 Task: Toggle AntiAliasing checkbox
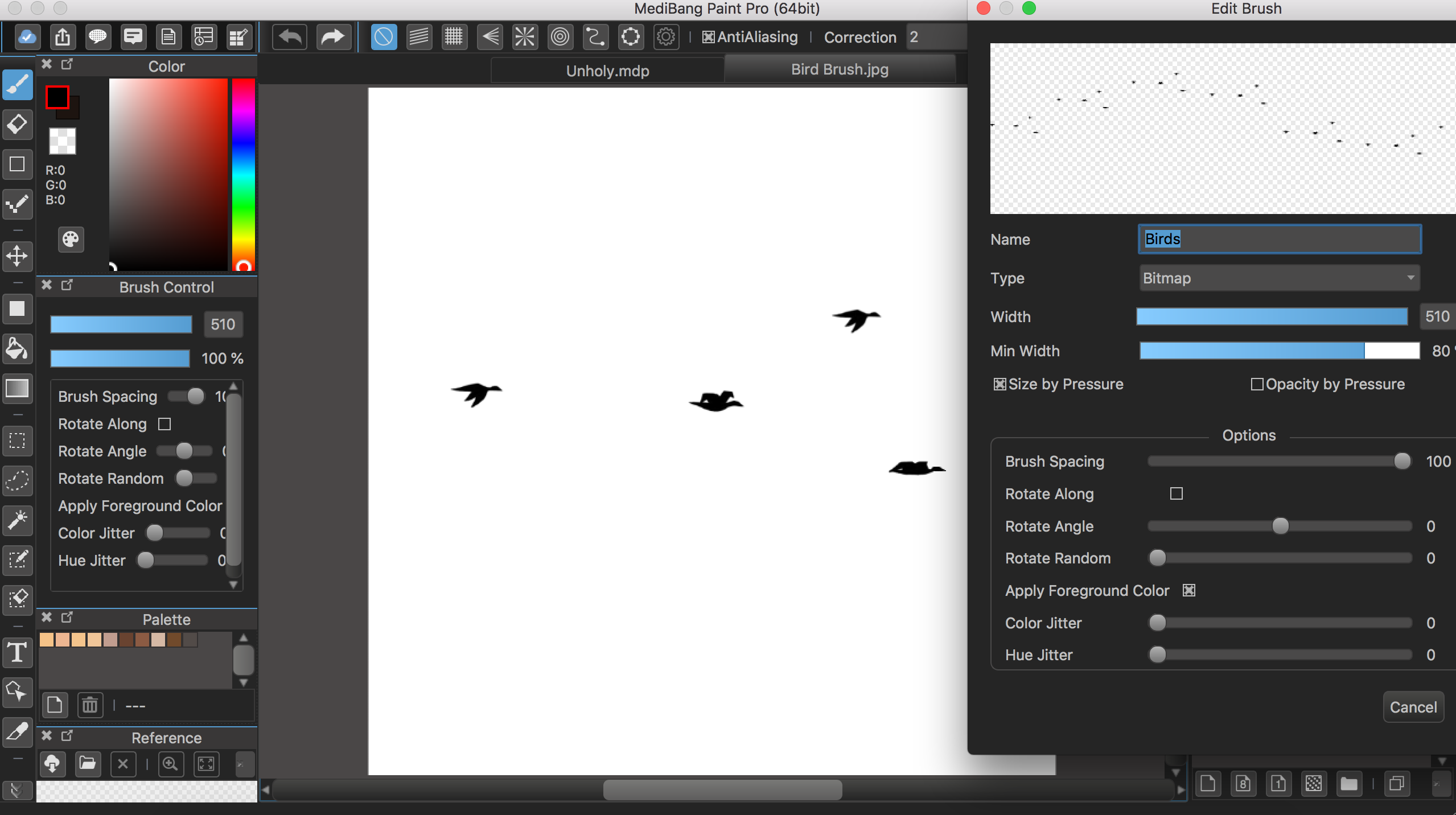(x=709, y=38)
